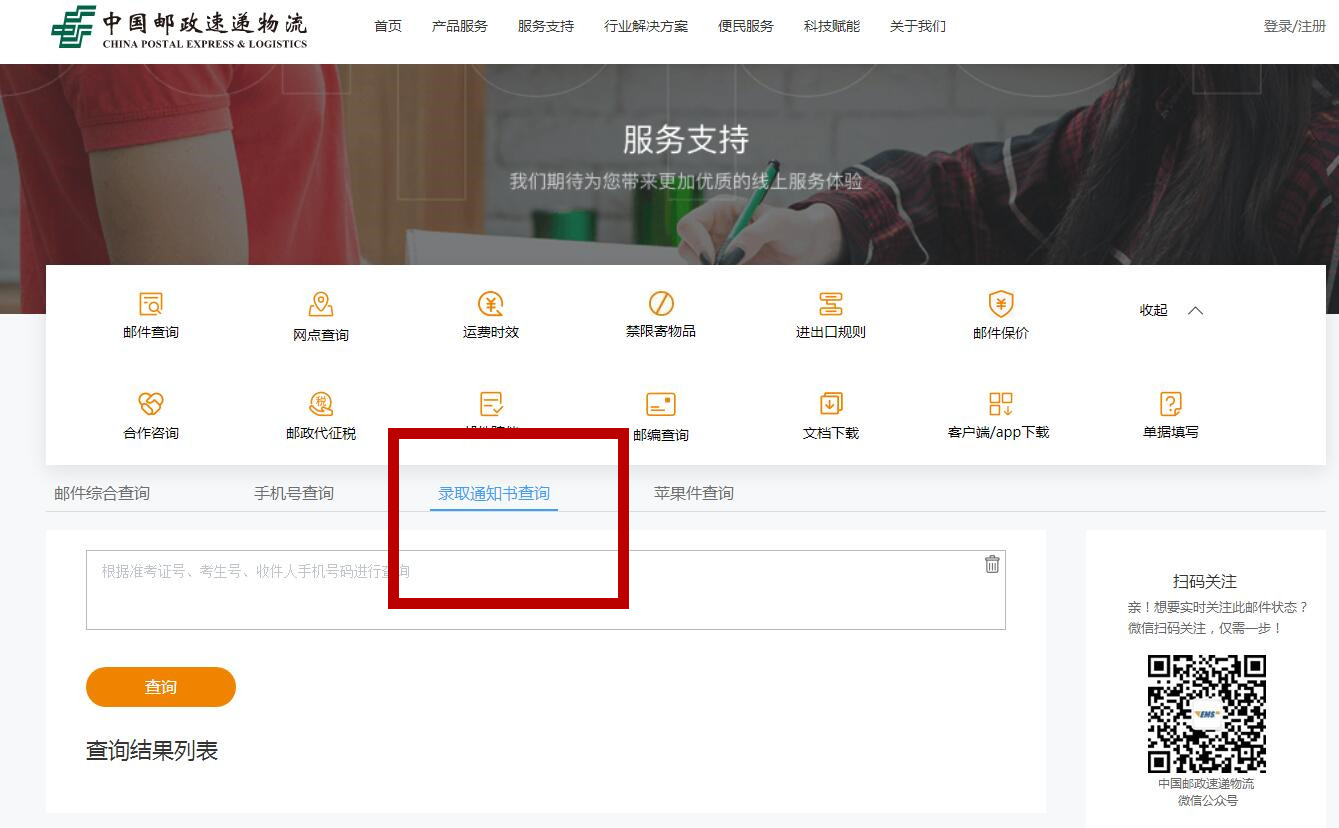Open the 邮编查询 postal code lookup icon
Screen dimensions: 1339x828
pyautogui.click(x=659, y=413)
